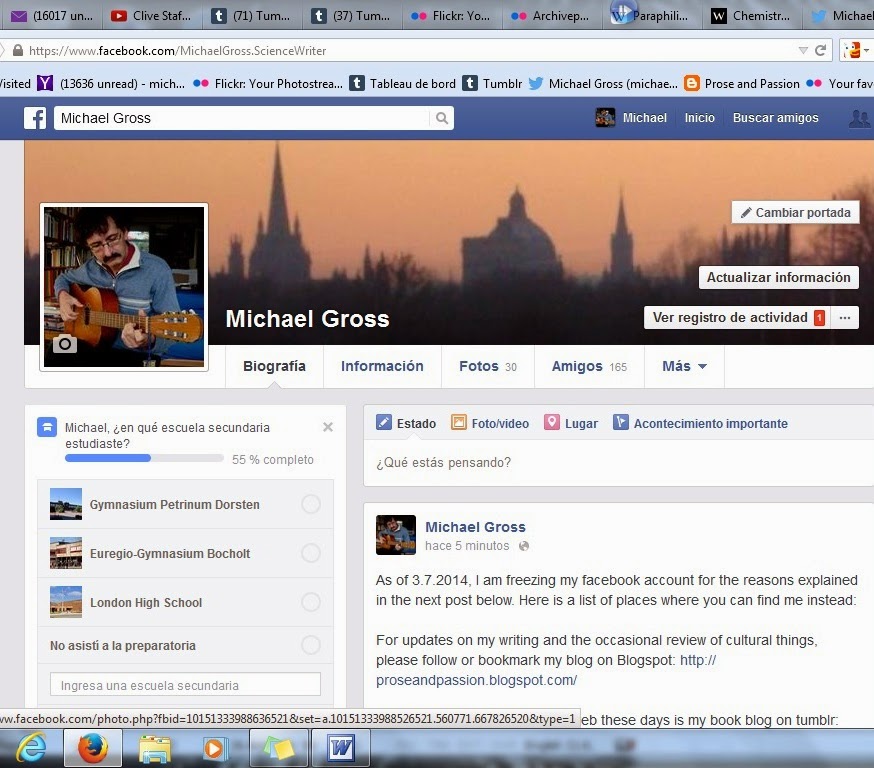Click the profile picture with guitar
Screen dimensions: 874x768
[x=124, y=287]
